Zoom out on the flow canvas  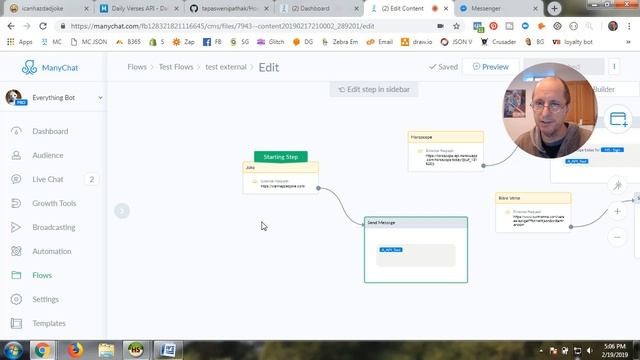pyautogui.click(x=618, y=237)
